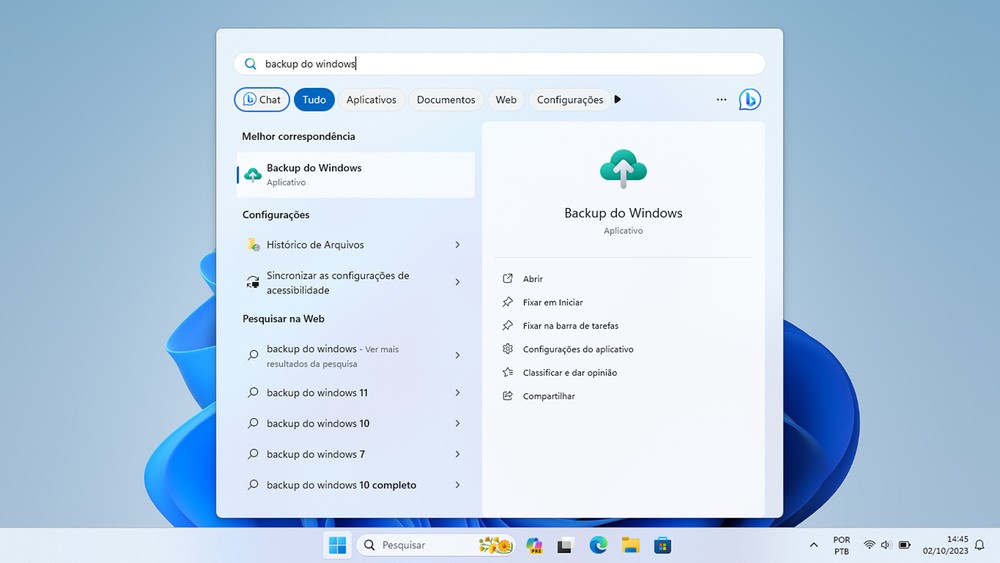Screen dimensions: 1000x563
Task: Open the Backup do Windows best match
Action: click(355, 175)
